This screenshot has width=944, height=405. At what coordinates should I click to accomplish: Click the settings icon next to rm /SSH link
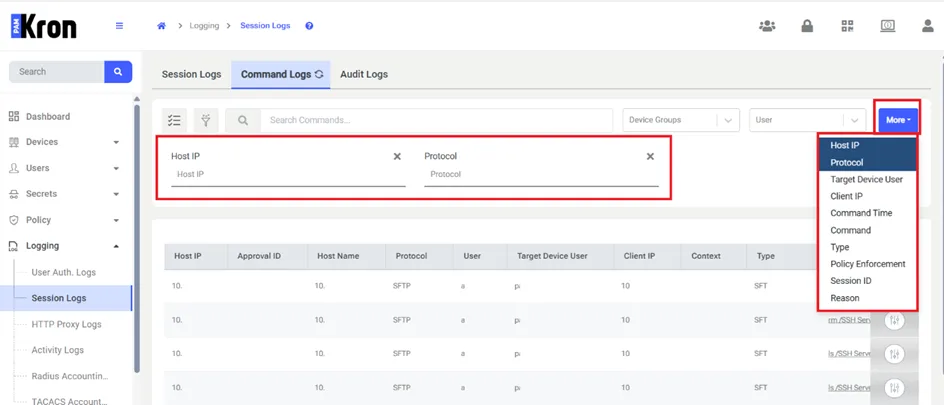(895, 321)
